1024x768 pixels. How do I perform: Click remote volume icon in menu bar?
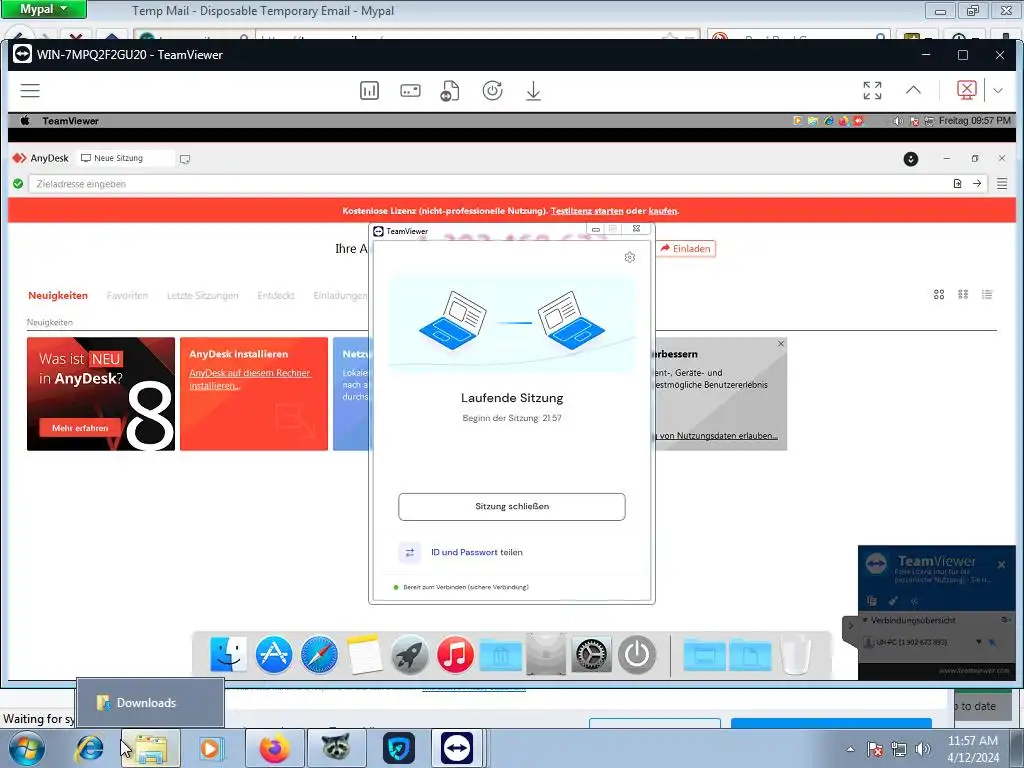tap(898, 121)
